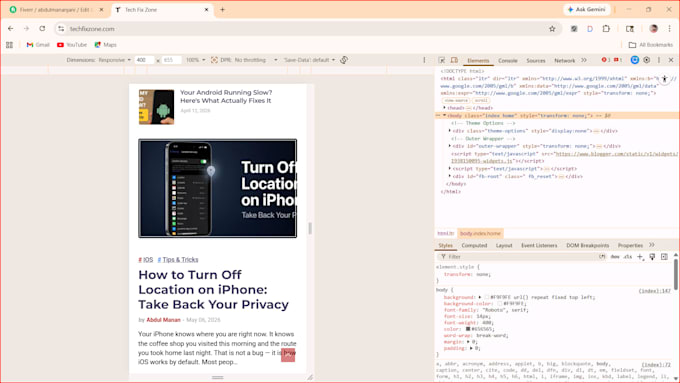Switch to the Network tab
The height and width of the screenshot is (383, 680).
coord(565,61)
